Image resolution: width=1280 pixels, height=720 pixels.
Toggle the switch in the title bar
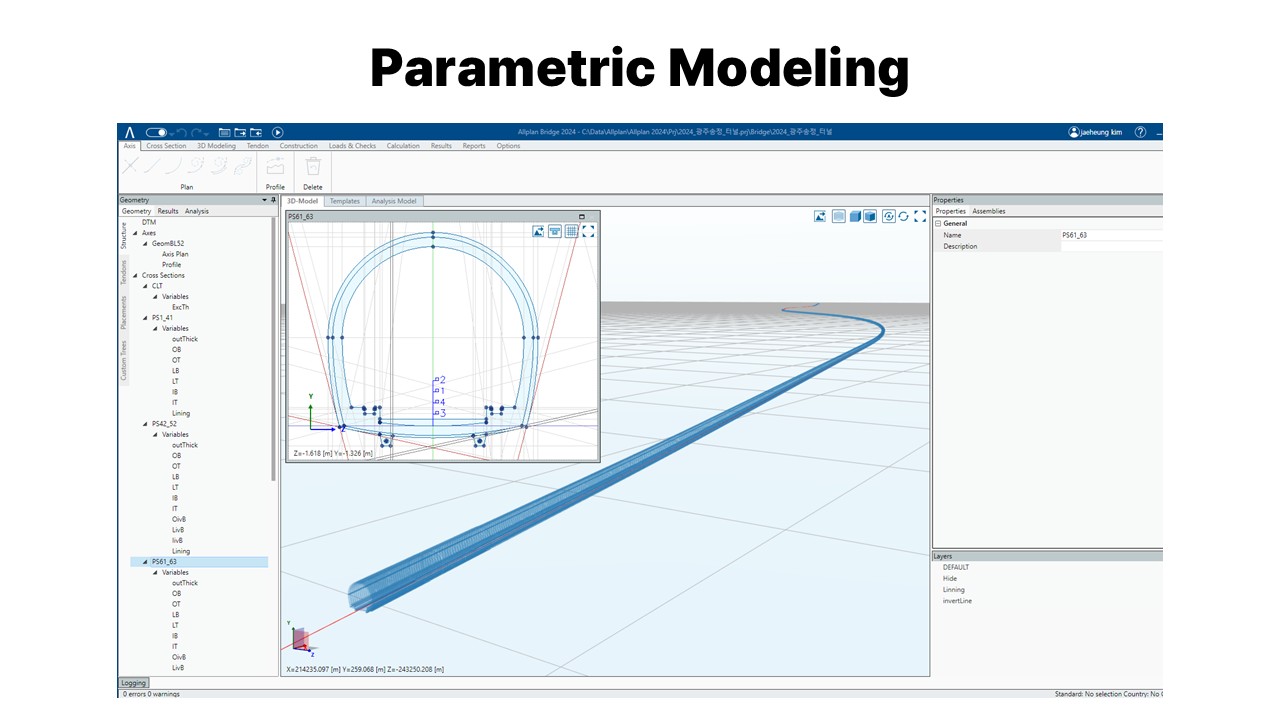tap(156, 132)
